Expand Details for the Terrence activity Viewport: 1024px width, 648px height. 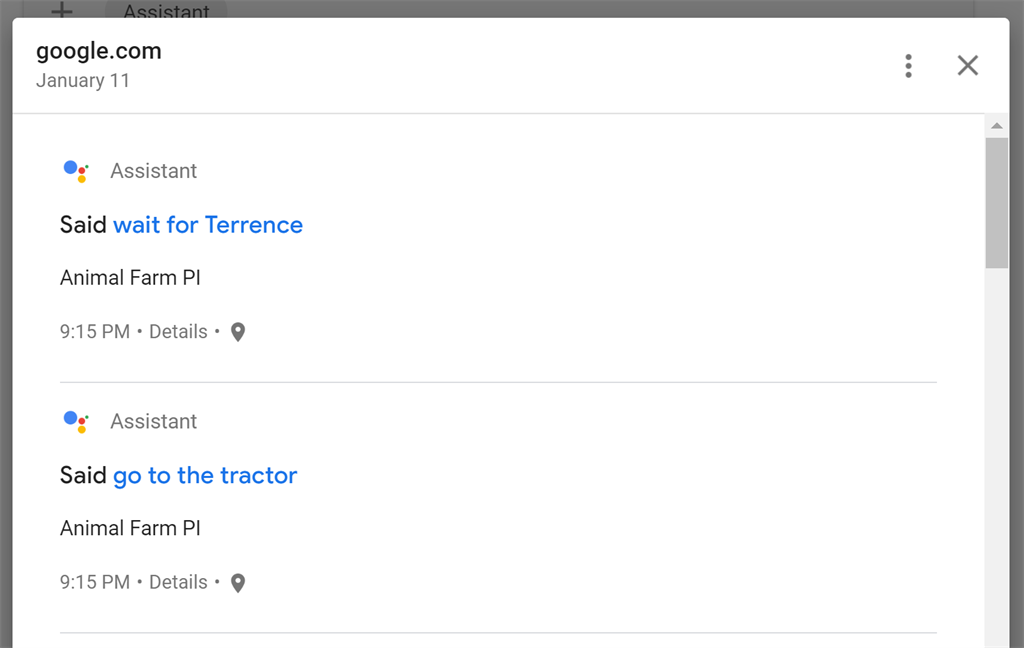[x=178, y=331]
